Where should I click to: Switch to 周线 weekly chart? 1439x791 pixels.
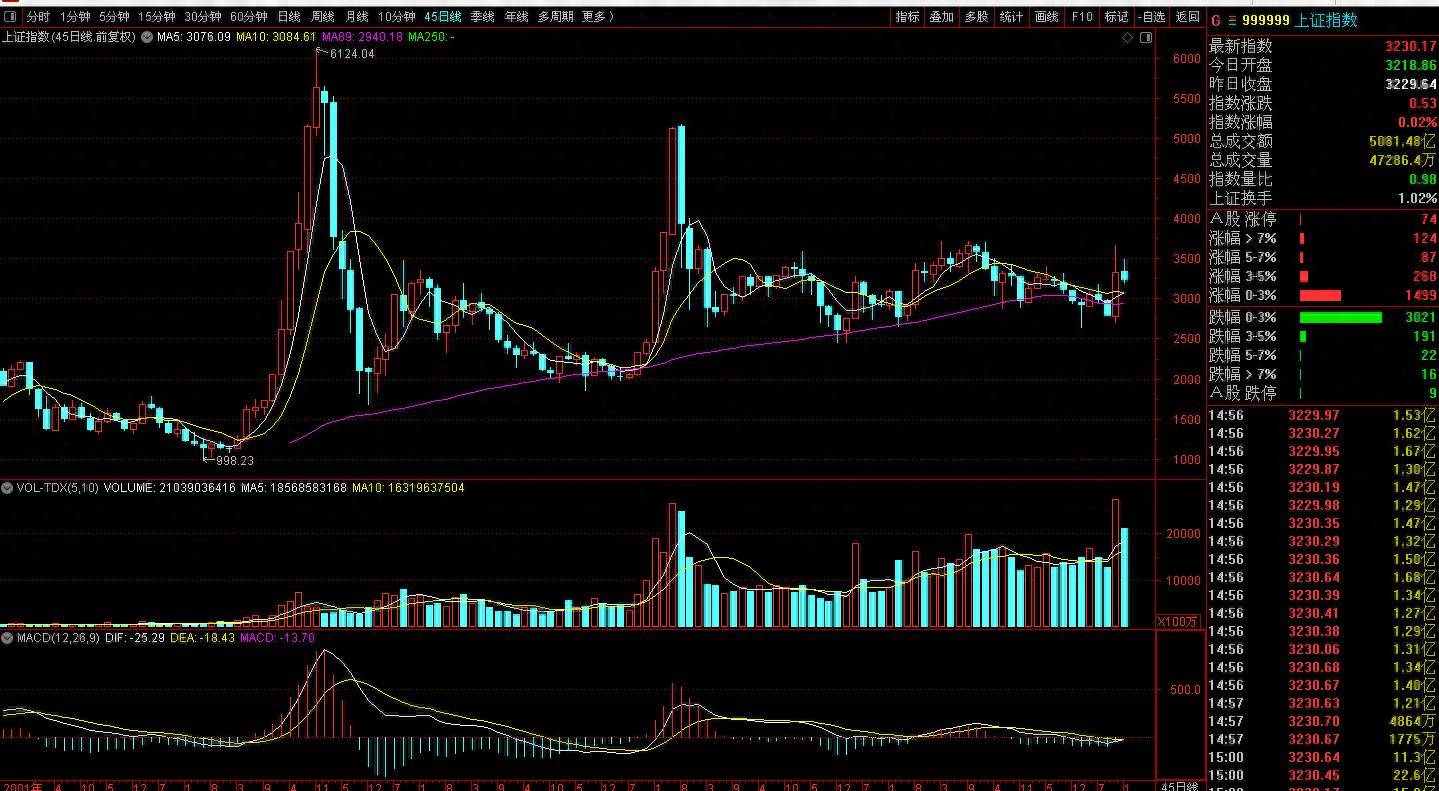(323, 17)
